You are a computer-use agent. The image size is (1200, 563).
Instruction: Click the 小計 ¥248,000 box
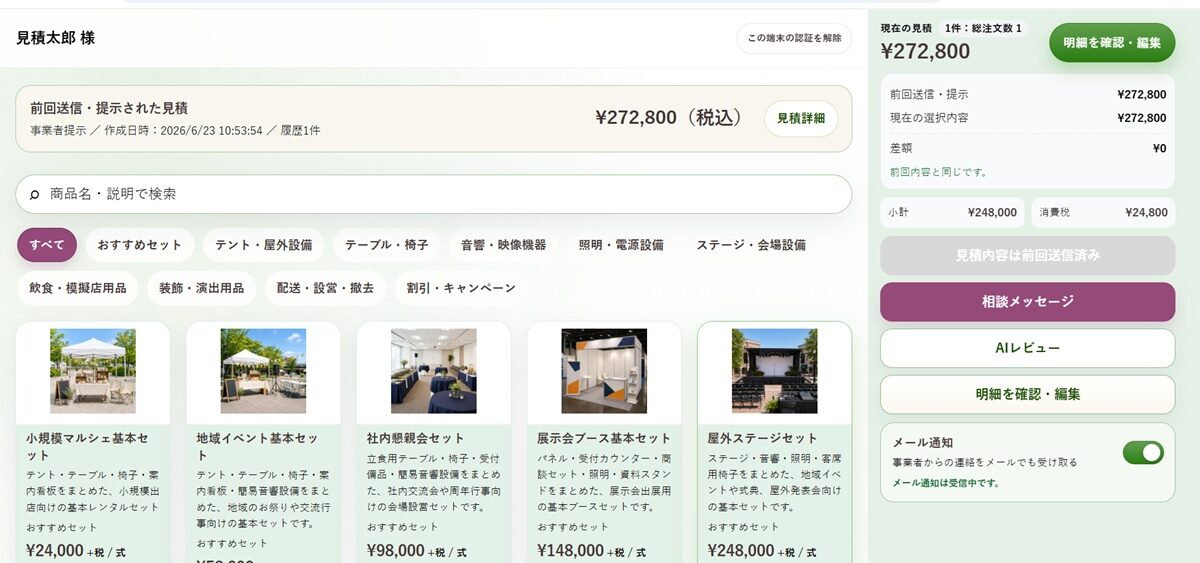point(952,212)
